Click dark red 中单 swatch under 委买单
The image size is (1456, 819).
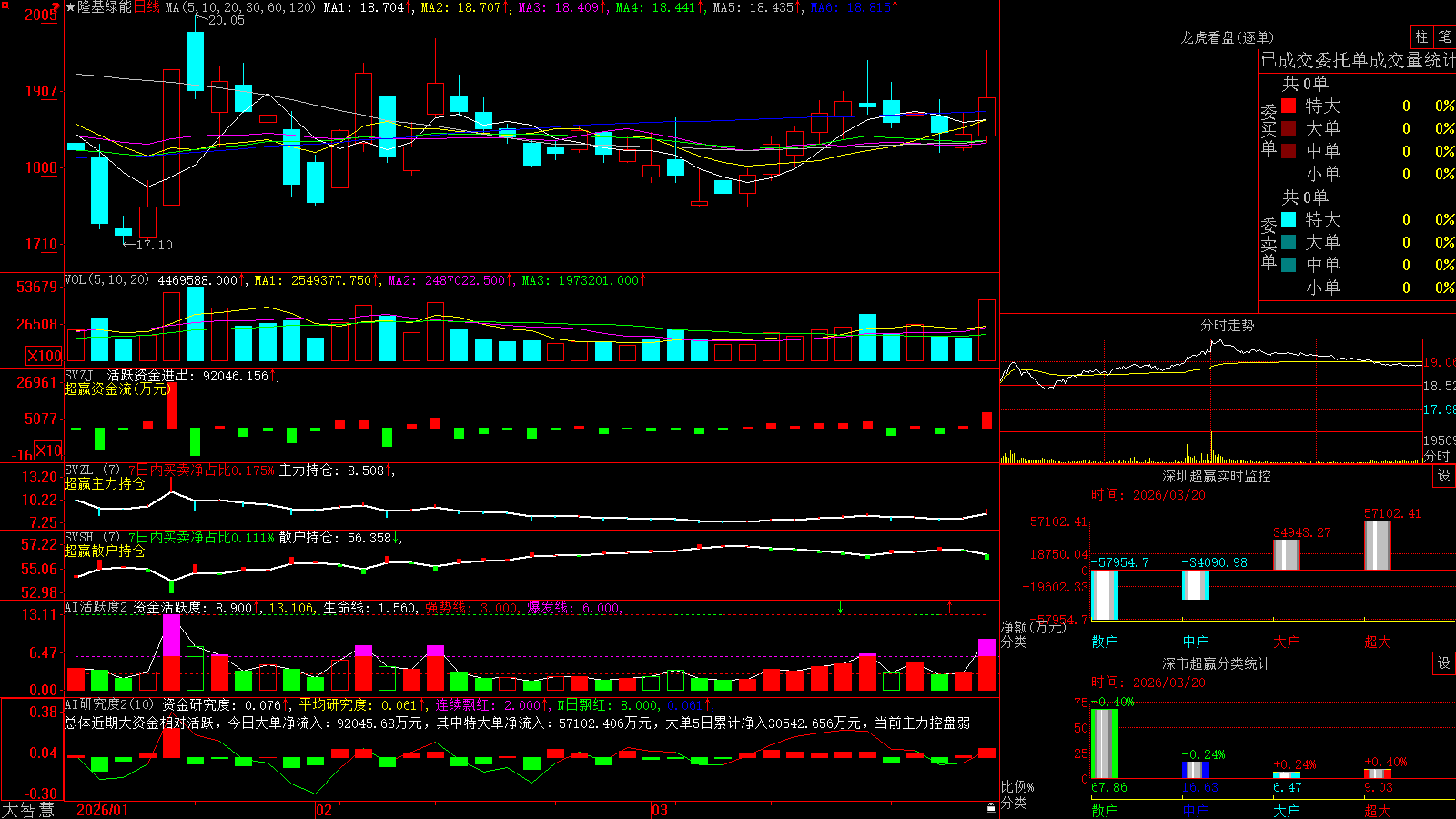[1289, 151]
